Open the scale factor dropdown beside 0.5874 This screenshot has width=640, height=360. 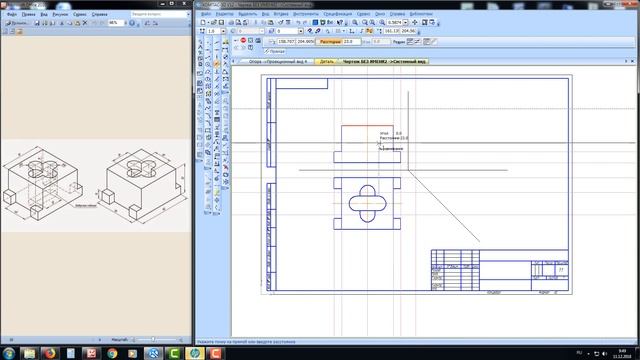(x=406, y=22)
